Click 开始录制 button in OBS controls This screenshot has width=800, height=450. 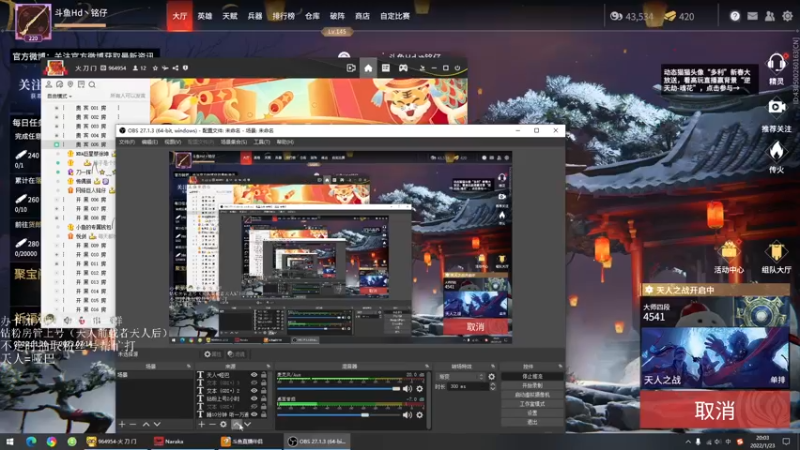click(x=532, y=386)
